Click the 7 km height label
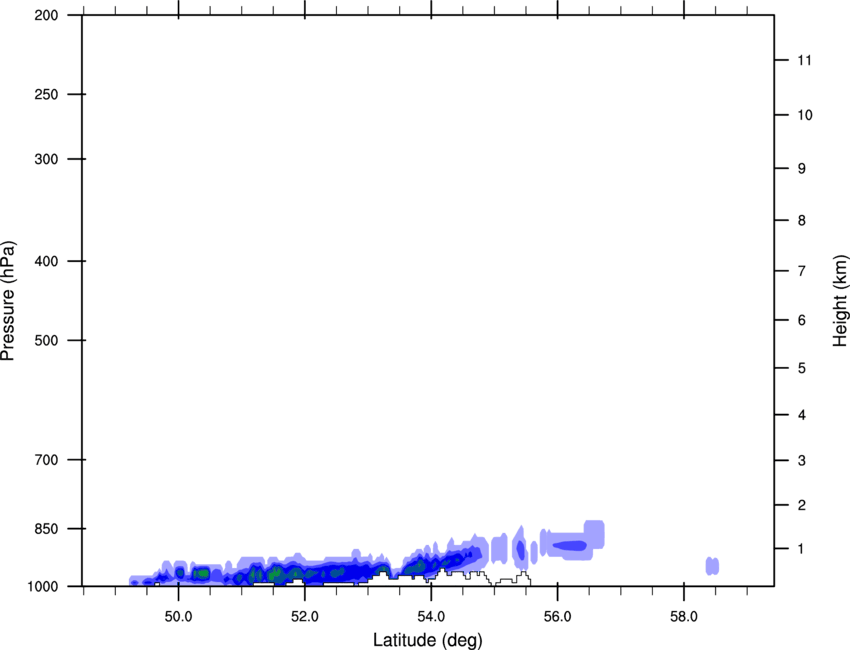 coord(802,271)
